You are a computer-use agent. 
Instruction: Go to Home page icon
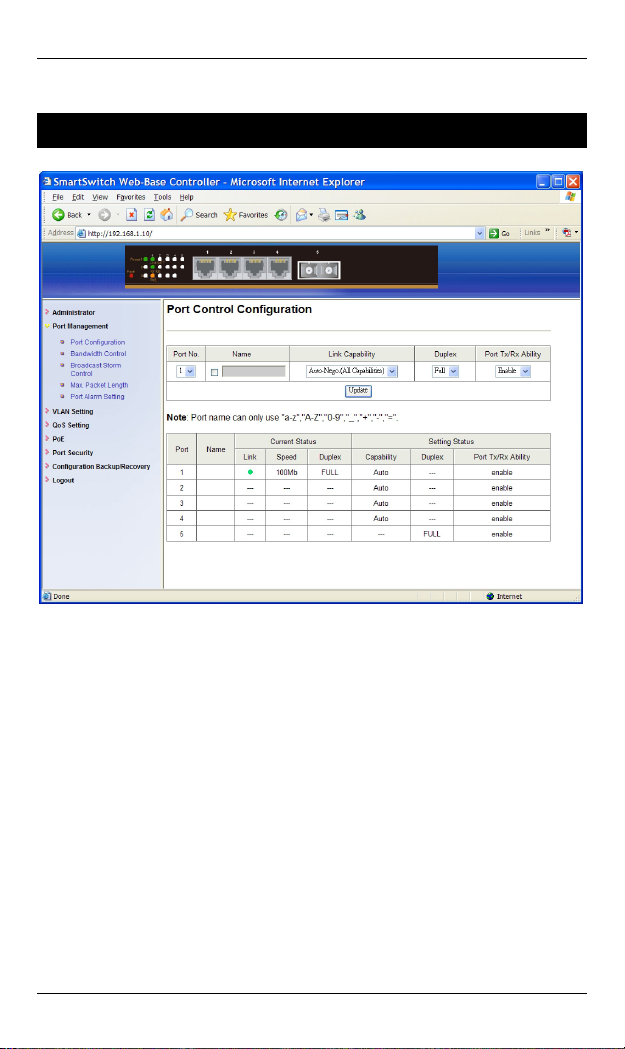click(x=167, y=215)
